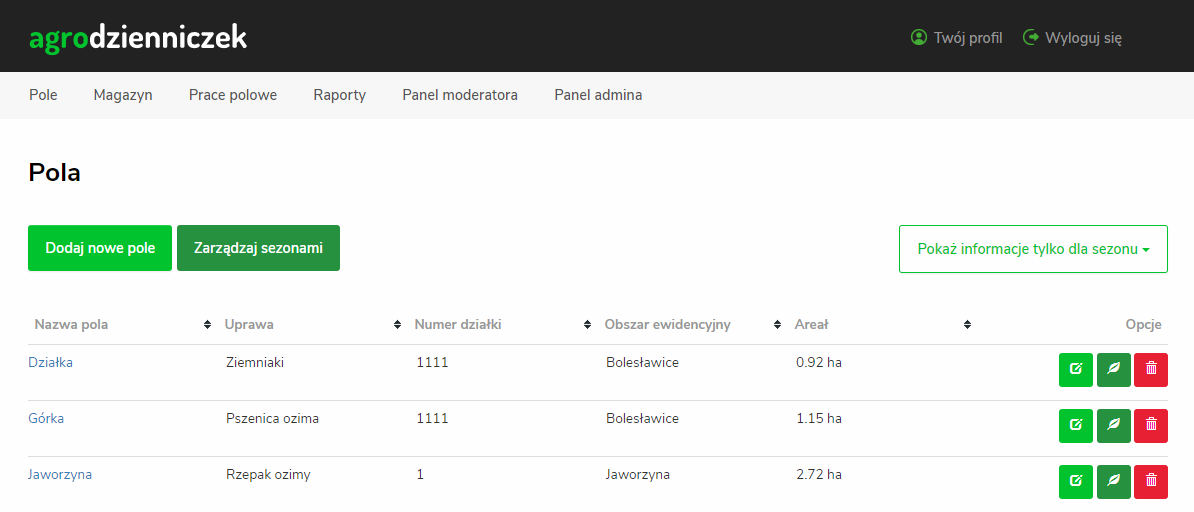The image size is (1194, 512).
Task: Click the leaf icon for Górka row
Action: point(1114,425)
